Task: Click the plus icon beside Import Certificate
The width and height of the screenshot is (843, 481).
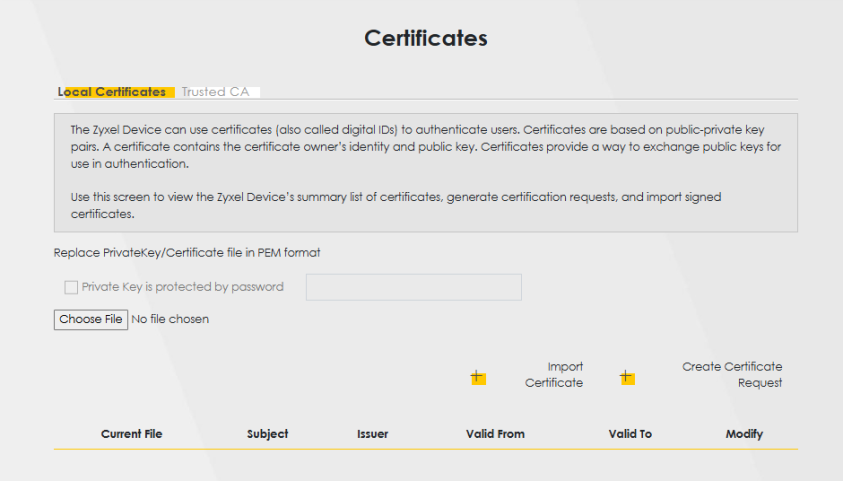Action: click(477, 377)
